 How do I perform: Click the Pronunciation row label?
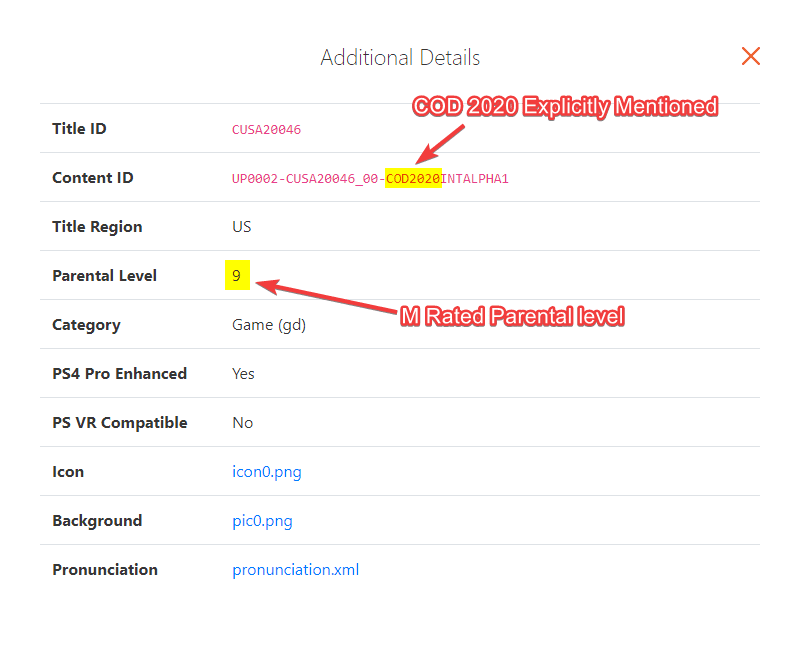104,570
